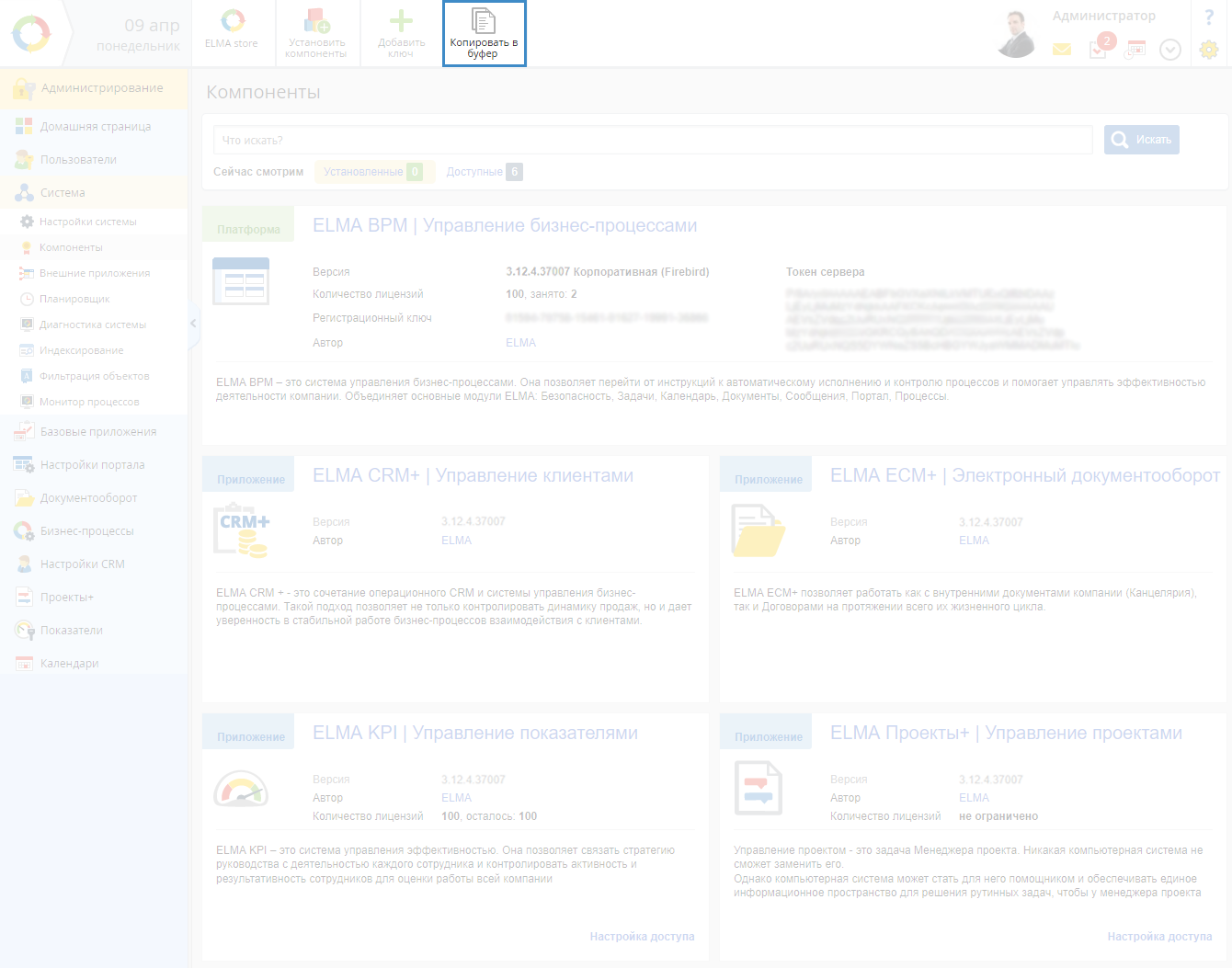Click the ELMA store toolbar icon
Viewport: 1232px width, 968px height.
pos(233,22)
